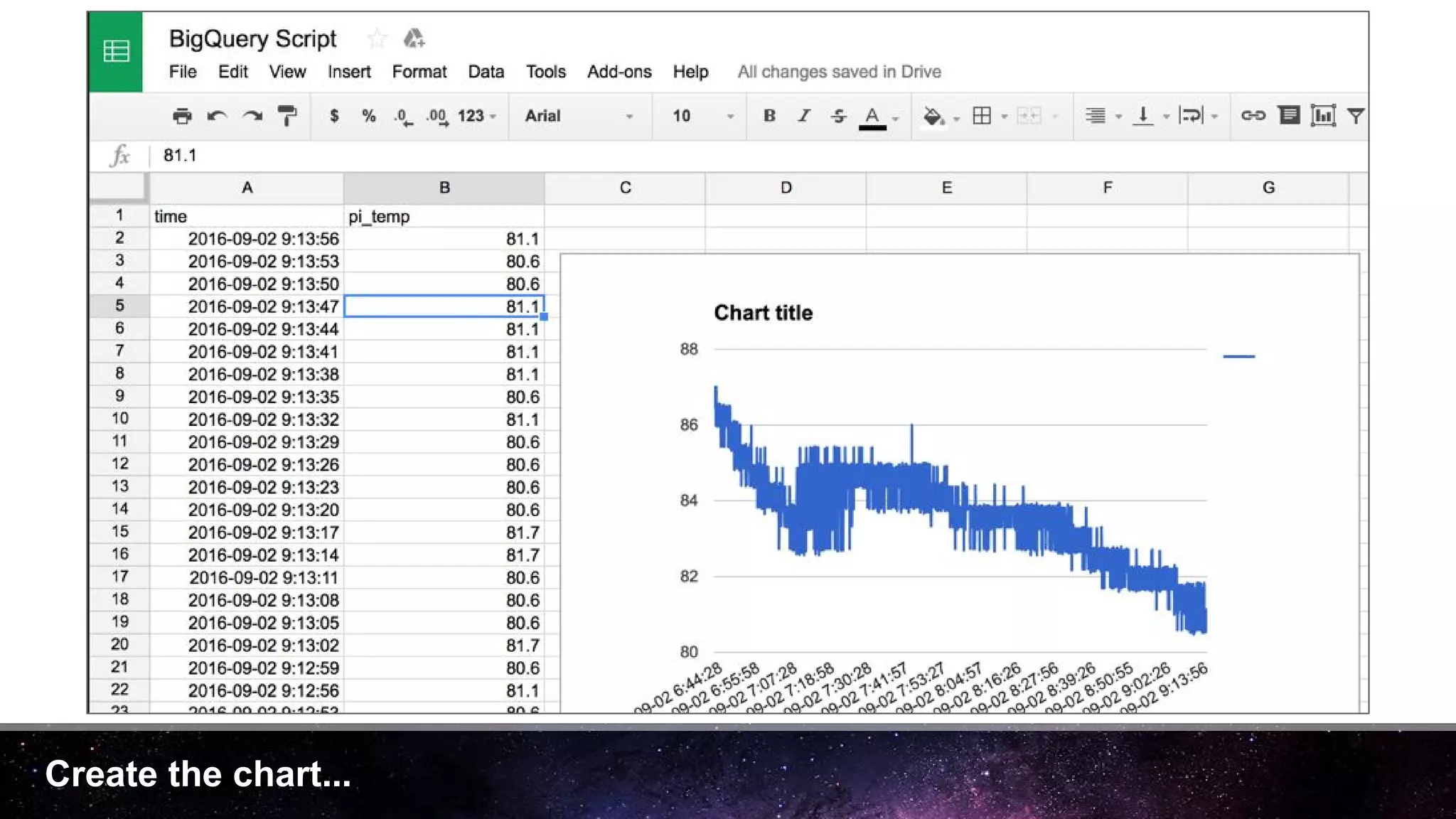Select the Paint format roller tool
The image size is (1456, 819).
coord(287,116)
